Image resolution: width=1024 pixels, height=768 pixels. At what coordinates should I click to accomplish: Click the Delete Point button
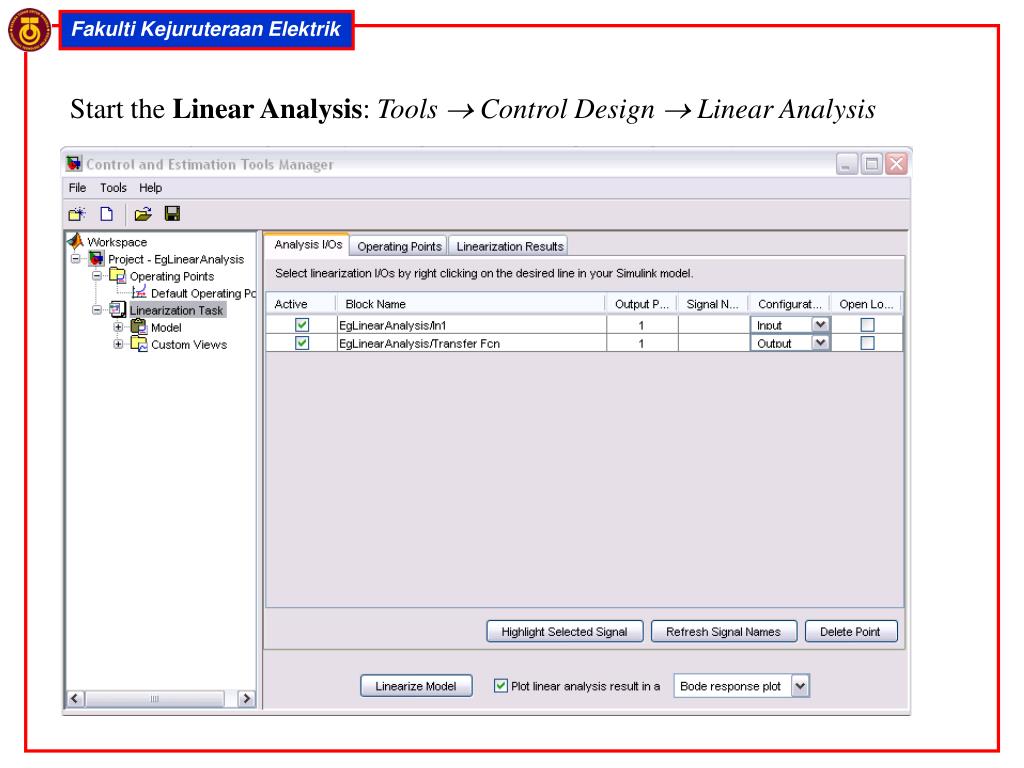pyautogui.click(x=850, y=632)
